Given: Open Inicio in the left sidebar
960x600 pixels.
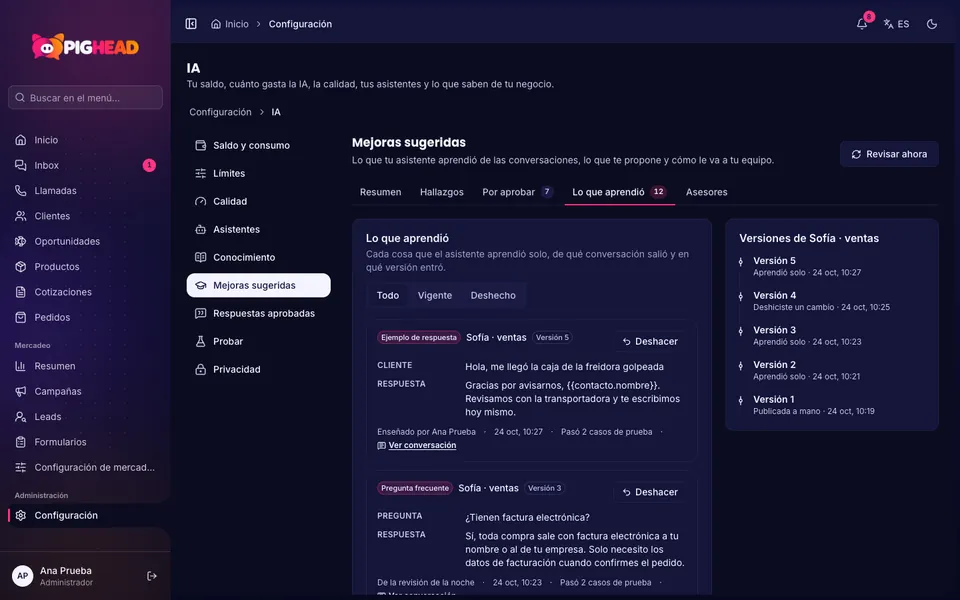Looking at the screenshot, I should pos(85,140).
